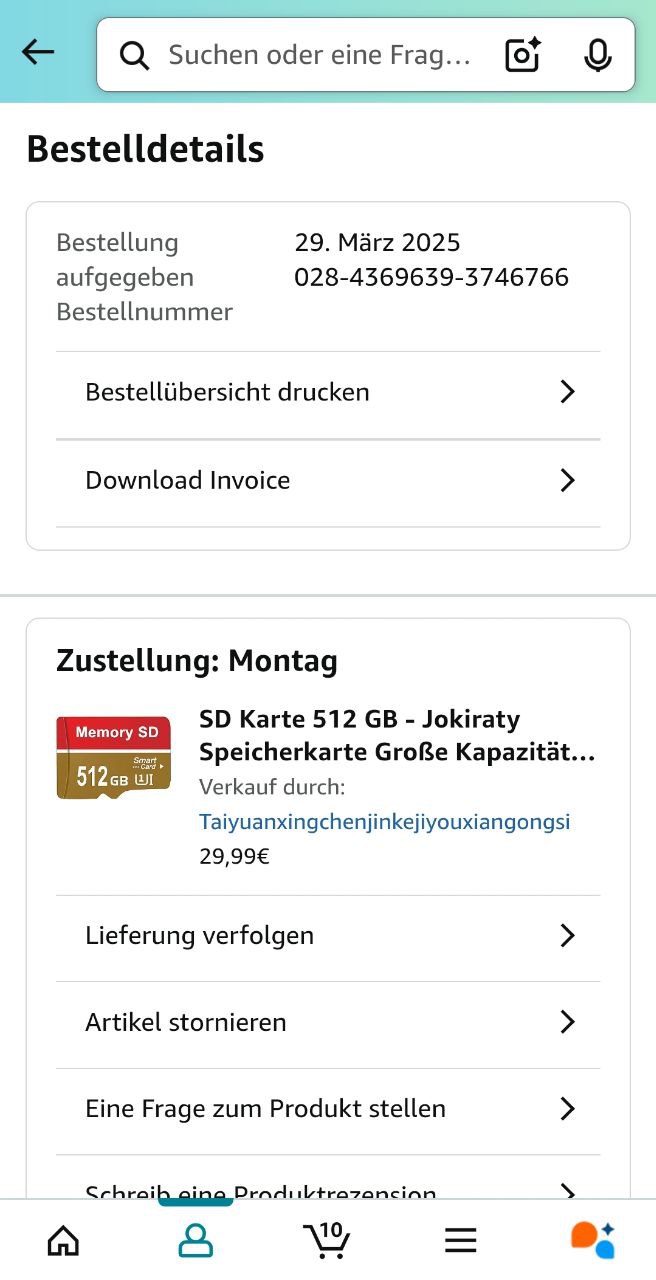Open the shopping cart icon
This screenshot has height=1280, width=656.
326,1241
